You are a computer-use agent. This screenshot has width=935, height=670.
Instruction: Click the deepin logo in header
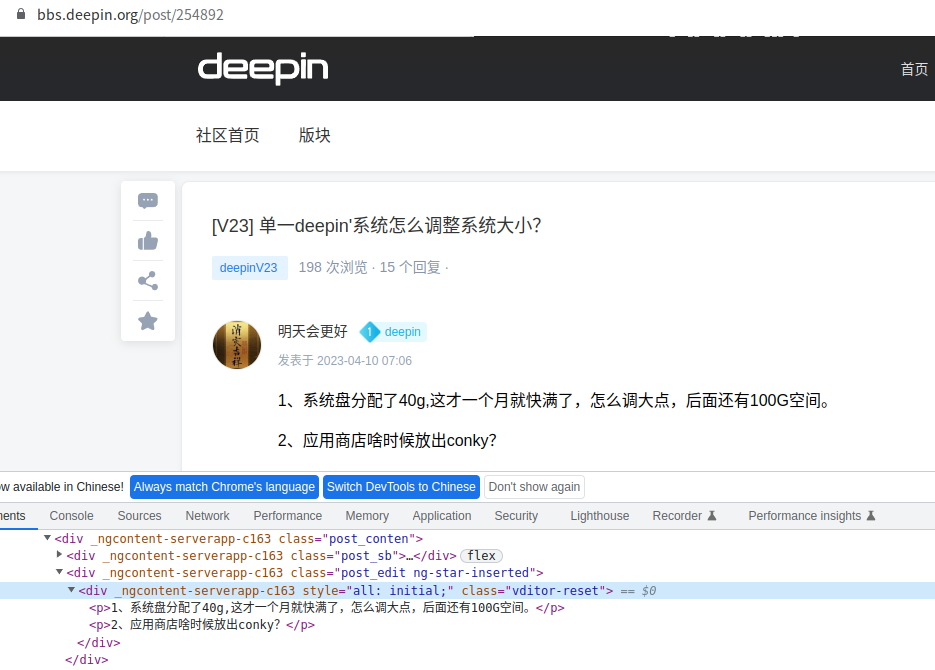pos(263,68)
